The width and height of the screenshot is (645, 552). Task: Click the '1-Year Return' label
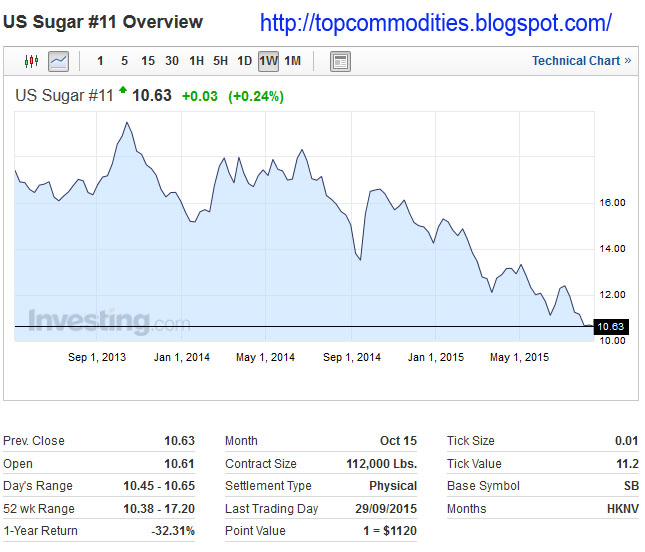pos(40,531)
